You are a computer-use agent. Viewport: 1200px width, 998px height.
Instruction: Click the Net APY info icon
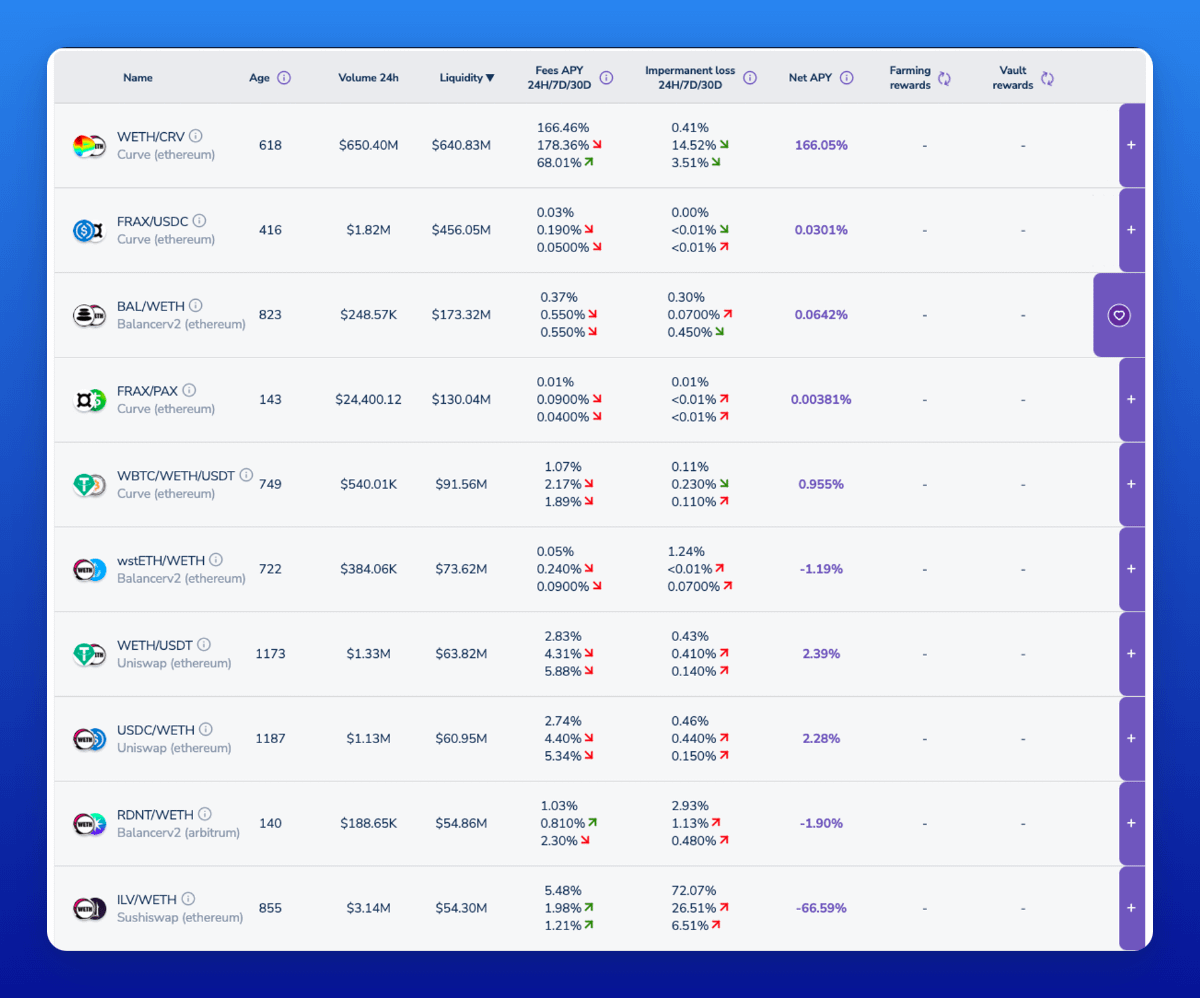click(847, 78)
